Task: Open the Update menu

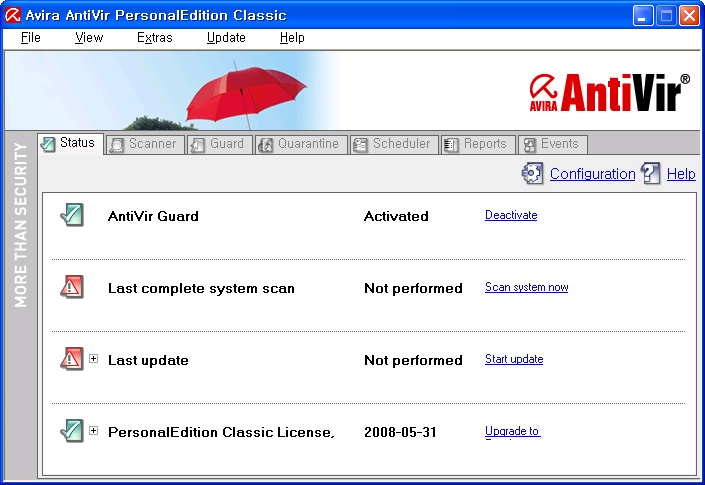Action: (226, 38)
